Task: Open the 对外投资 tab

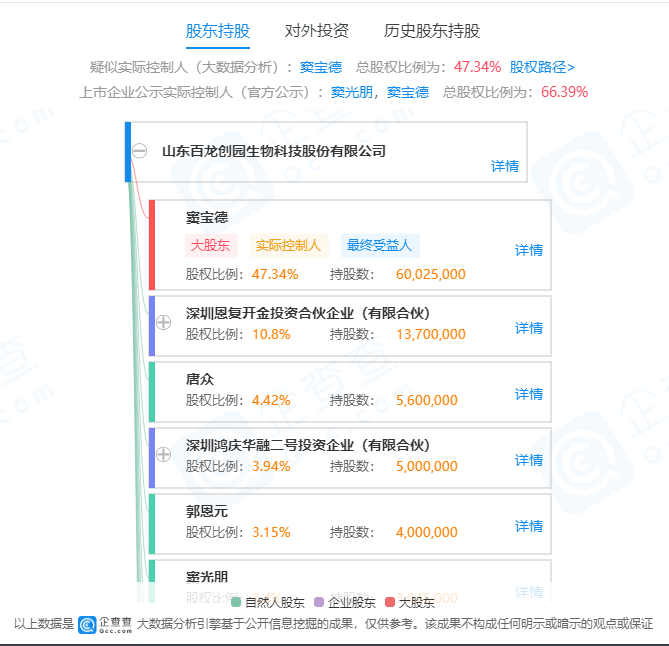Action: coord(317,31)
